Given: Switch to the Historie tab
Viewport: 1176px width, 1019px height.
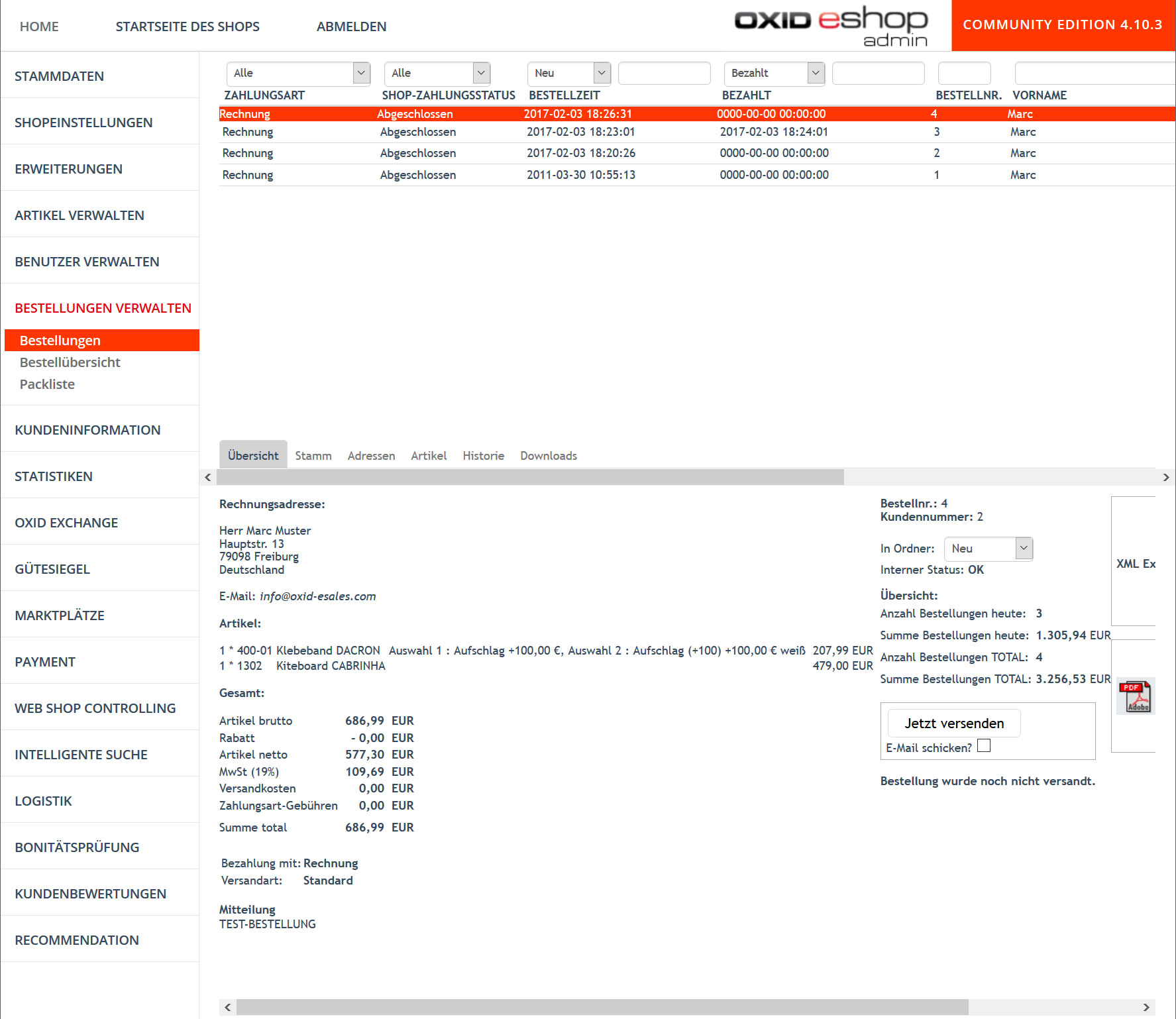Looking at the screenshot, I should (483, 456).
